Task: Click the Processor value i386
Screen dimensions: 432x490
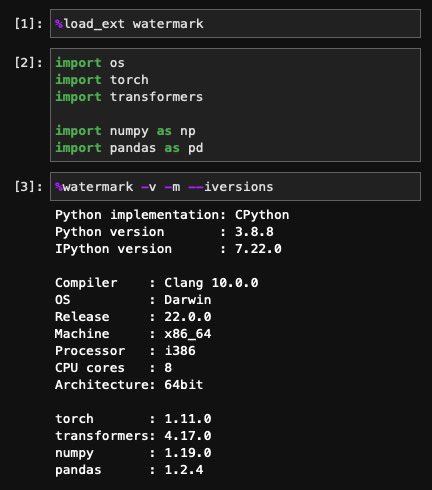Action: click(x=180, y=351)
